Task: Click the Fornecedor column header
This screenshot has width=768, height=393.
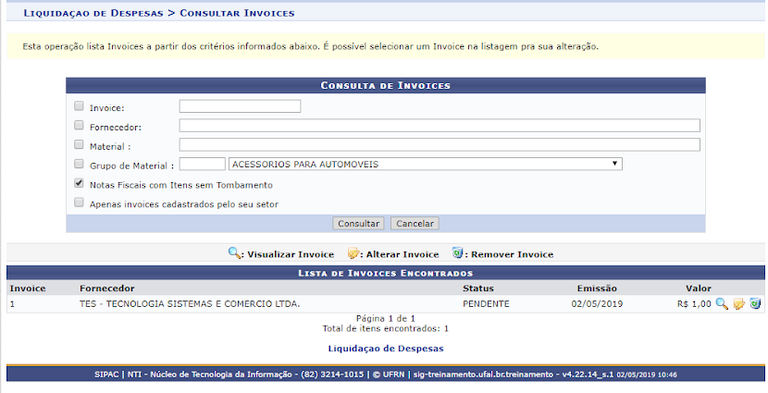Action: [107, 288]
